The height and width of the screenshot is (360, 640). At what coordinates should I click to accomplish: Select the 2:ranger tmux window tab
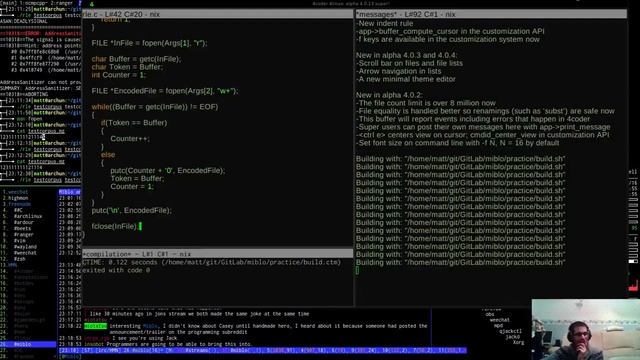[61, 3]
